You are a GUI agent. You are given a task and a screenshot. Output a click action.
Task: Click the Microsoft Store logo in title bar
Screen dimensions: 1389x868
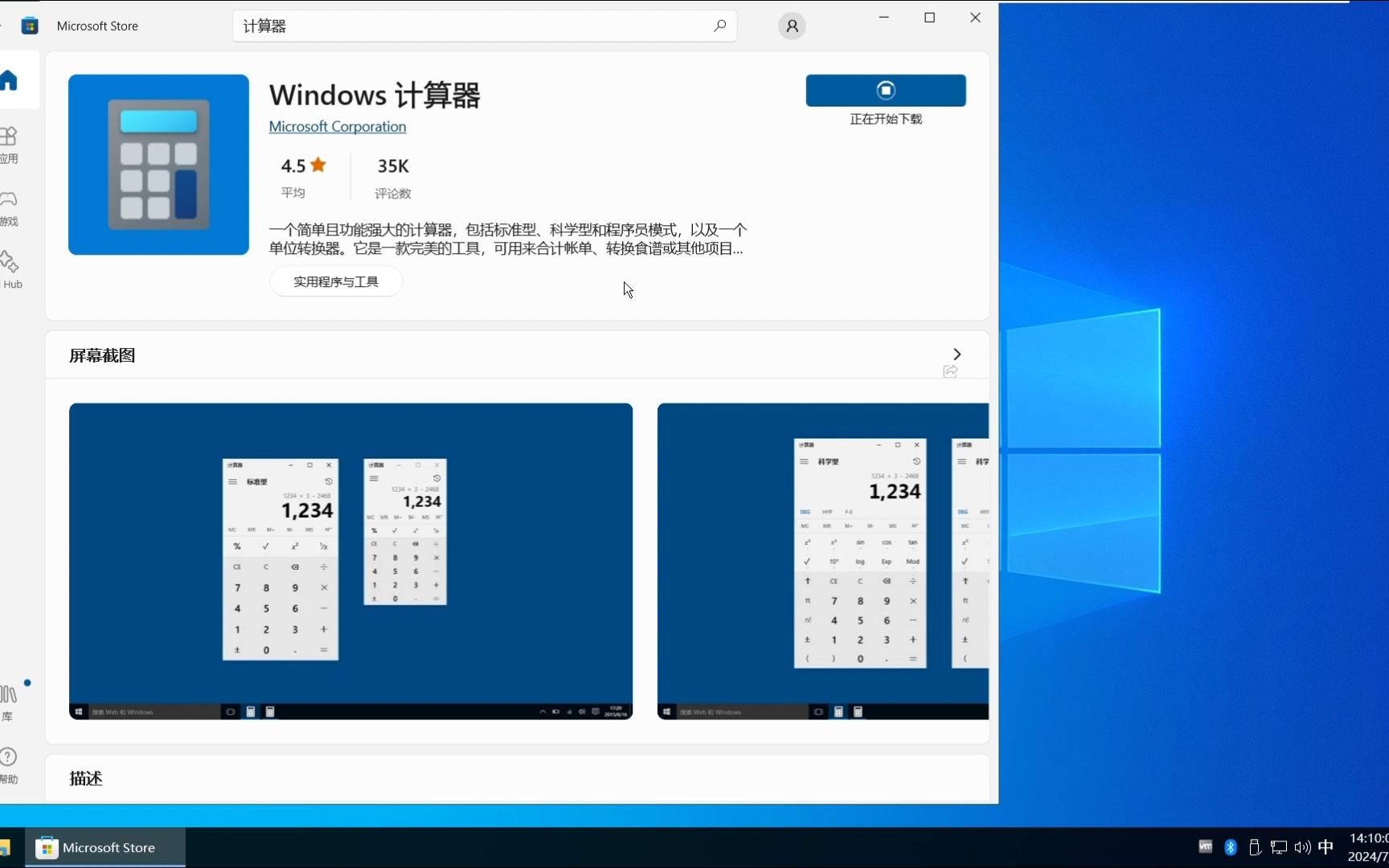(30, 26)
